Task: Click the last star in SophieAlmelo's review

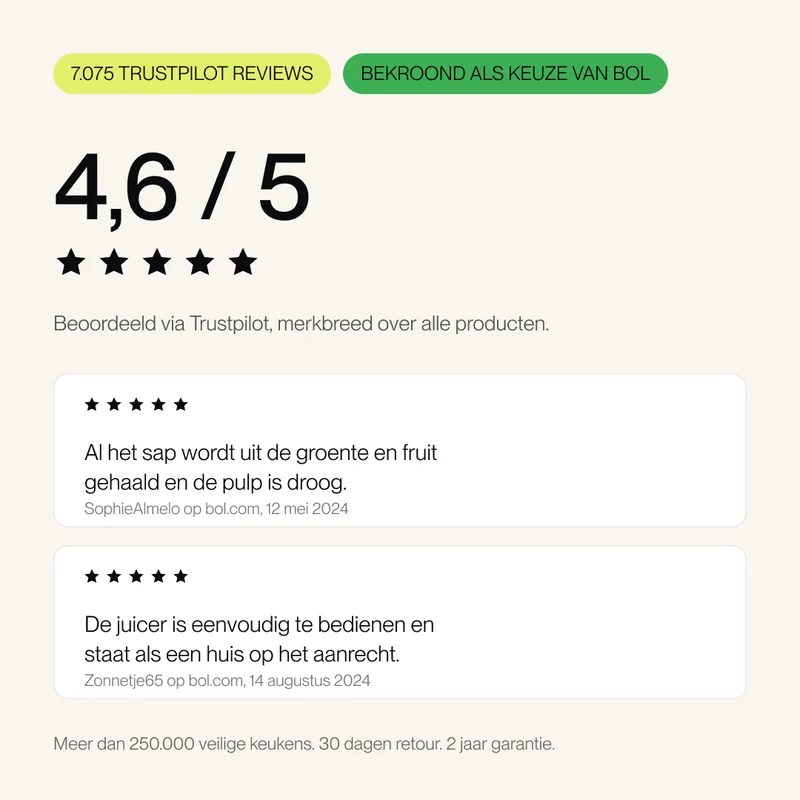Action: pos(181,405)
